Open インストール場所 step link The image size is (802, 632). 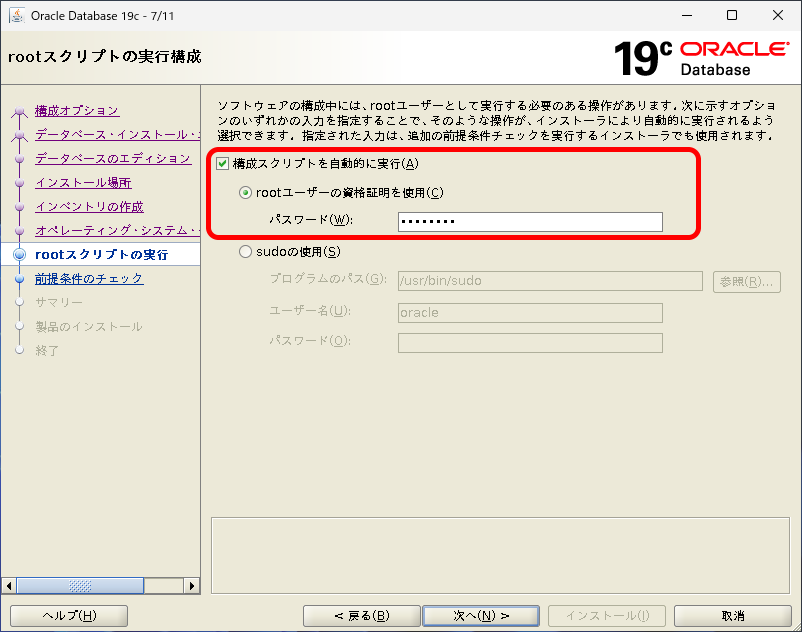[x=83, y=183]
